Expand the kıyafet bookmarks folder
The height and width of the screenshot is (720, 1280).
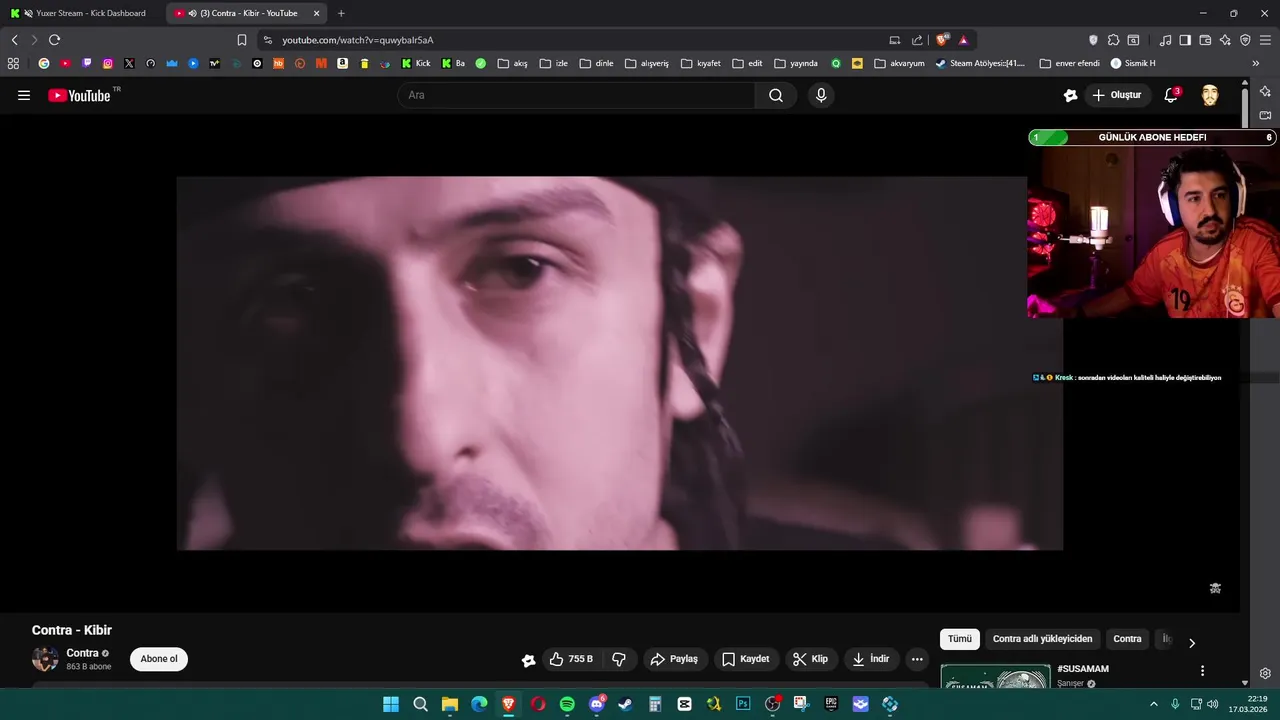point(701,63)
